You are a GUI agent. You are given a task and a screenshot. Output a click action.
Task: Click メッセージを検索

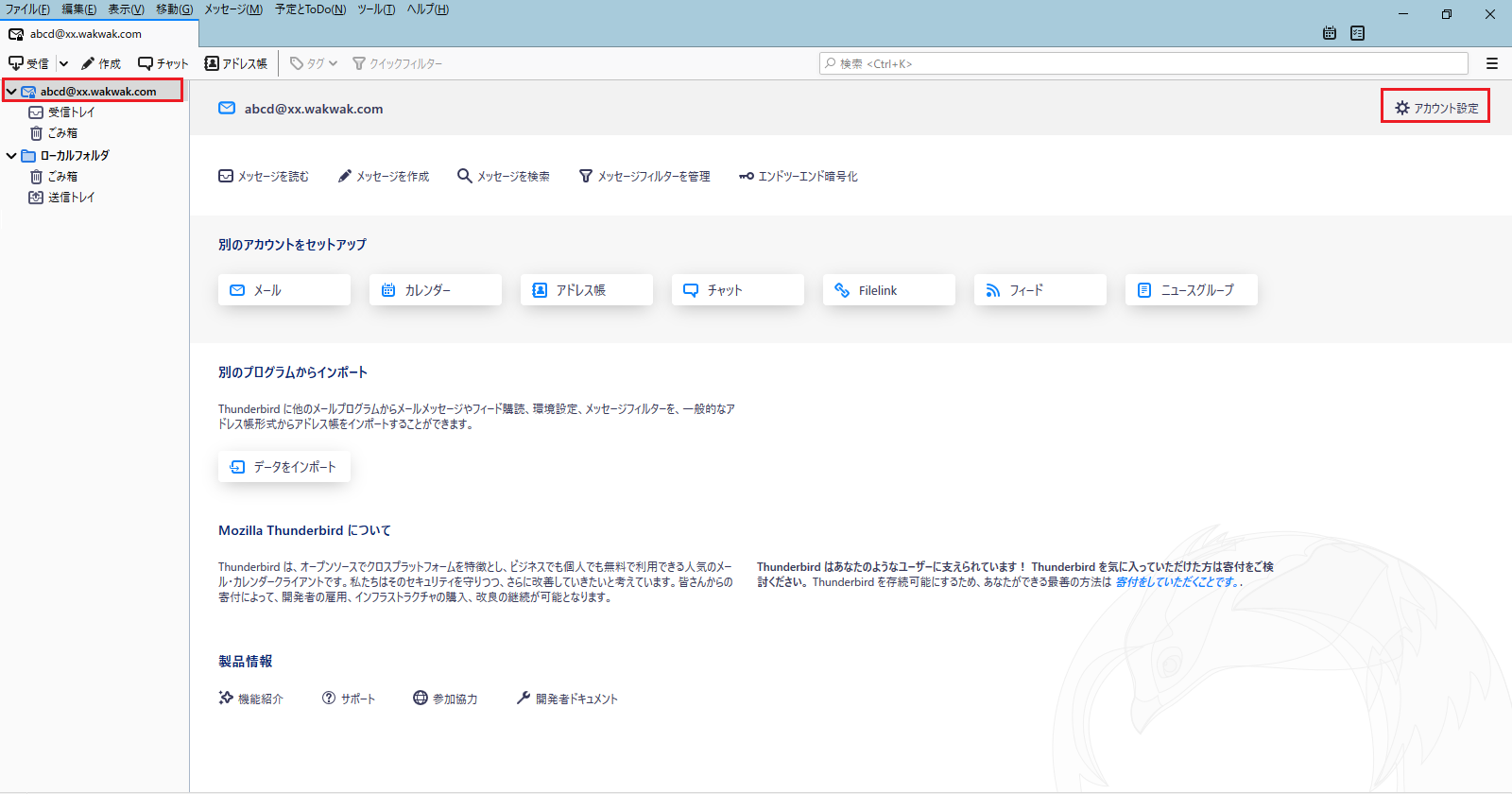504,176
